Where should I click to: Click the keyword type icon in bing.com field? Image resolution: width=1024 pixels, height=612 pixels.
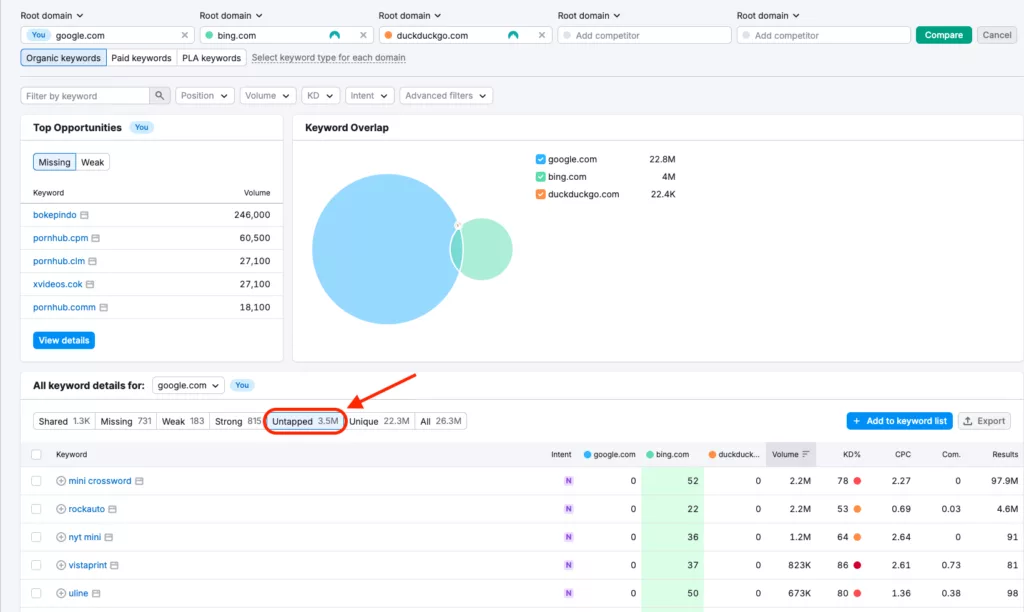click(x=334, y=35)
